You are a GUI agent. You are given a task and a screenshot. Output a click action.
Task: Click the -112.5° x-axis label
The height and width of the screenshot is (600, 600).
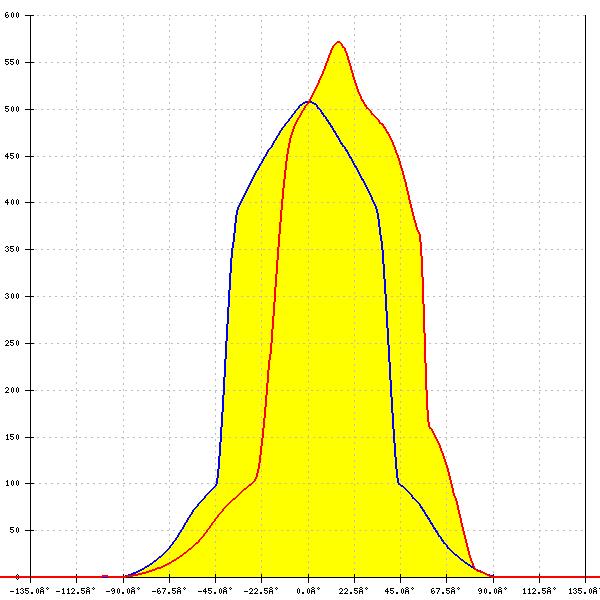tap(76, 591)
